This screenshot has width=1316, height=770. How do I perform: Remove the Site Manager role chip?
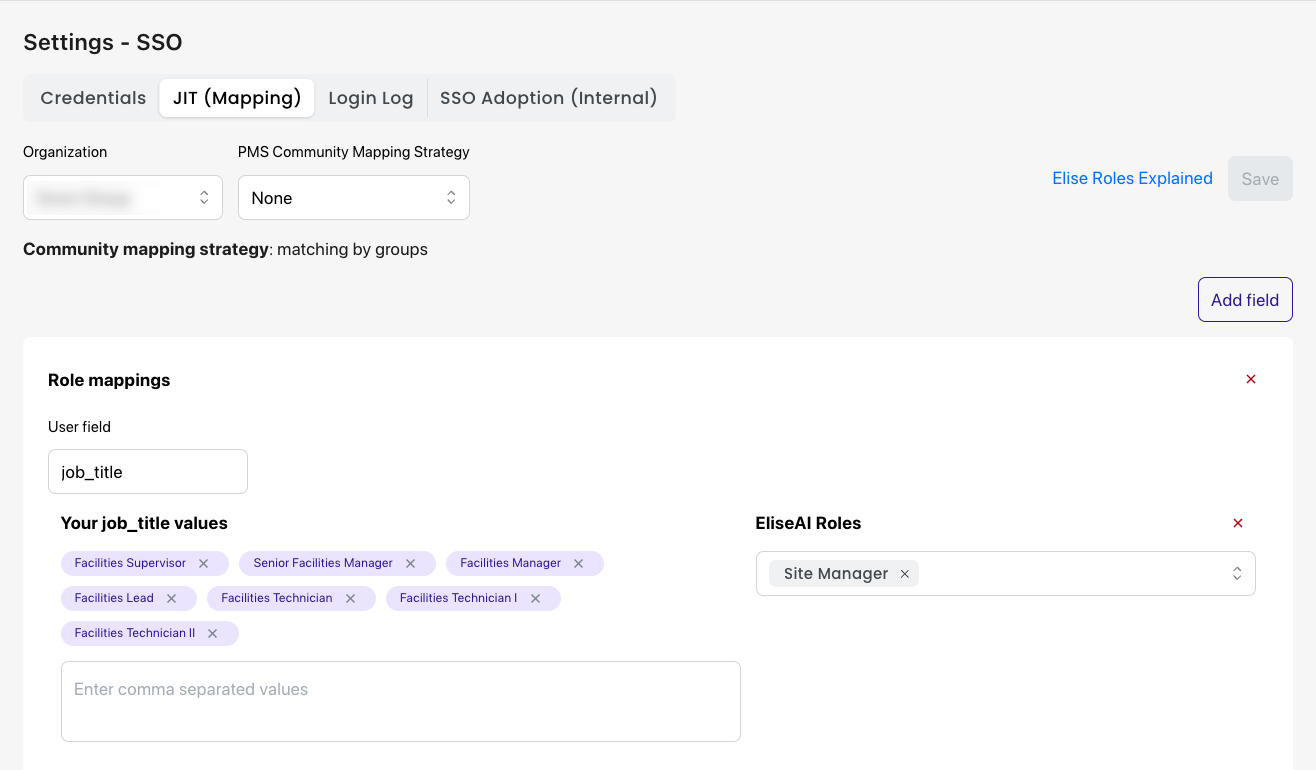pyautogui.click(x=904, y=574)
